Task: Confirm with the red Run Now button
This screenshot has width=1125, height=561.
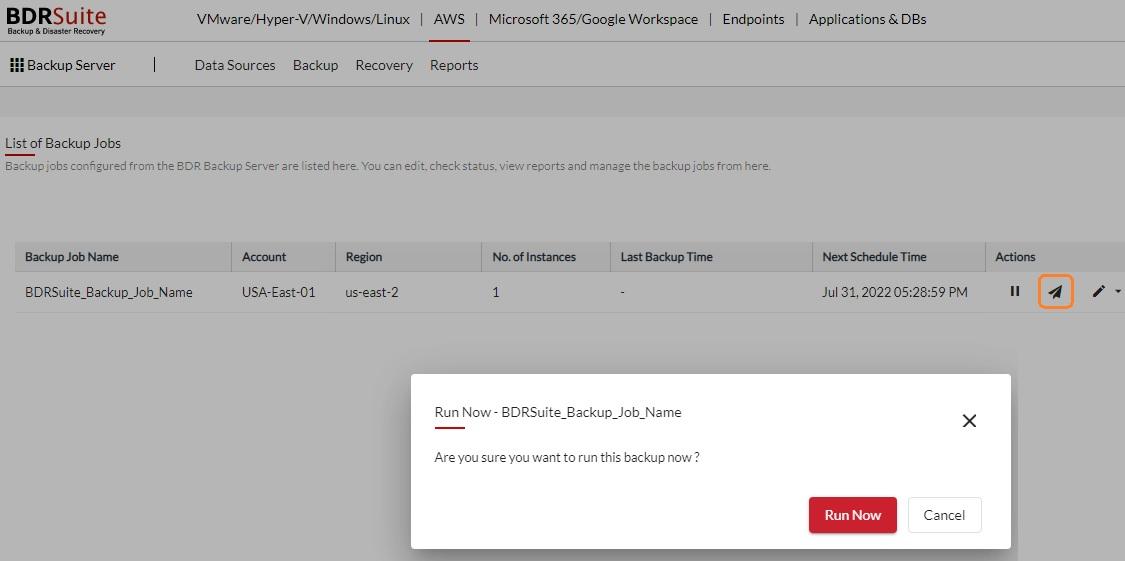Action: 852,515
